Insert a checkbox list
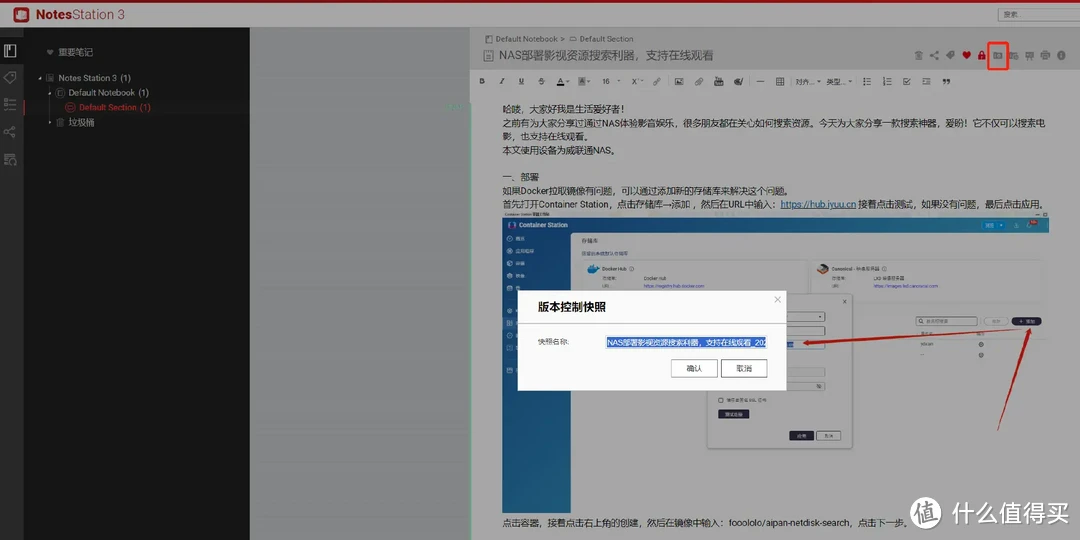 pos(906,81)
